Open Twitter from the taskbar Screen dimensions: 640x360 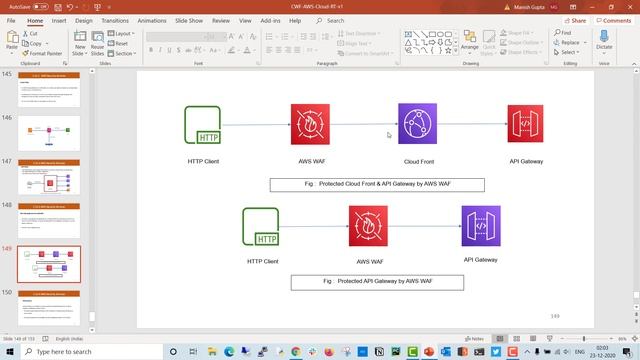point(496,351)
